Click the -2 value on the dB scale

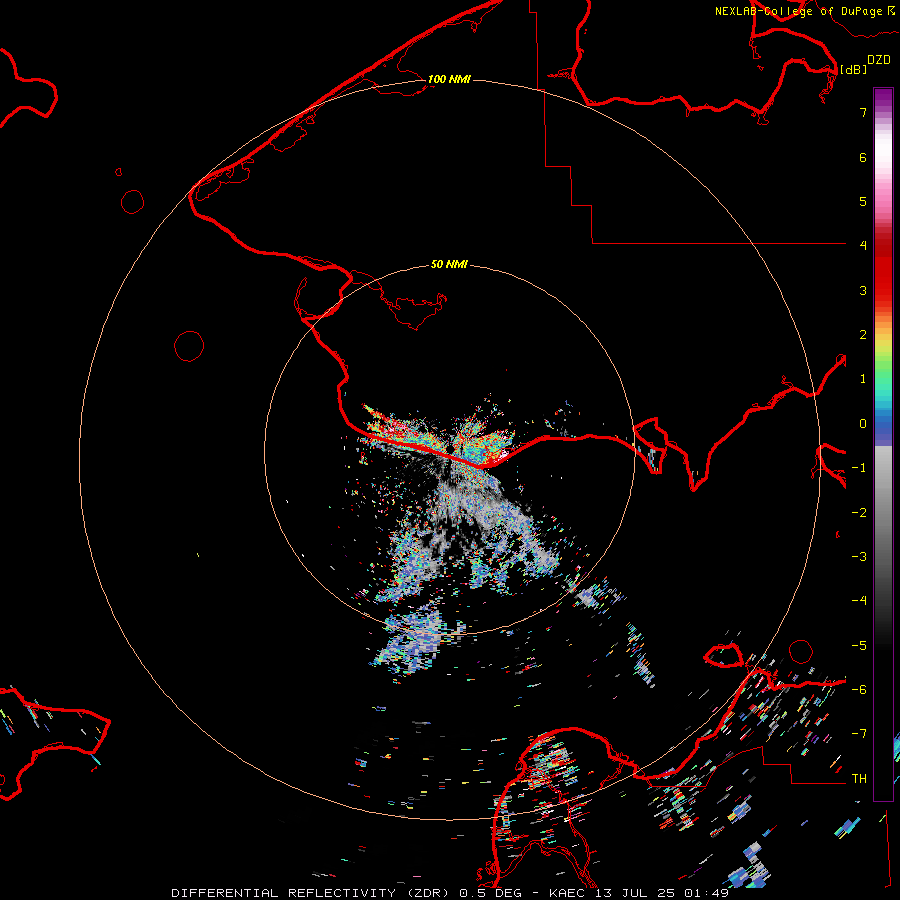pos(859,513)
